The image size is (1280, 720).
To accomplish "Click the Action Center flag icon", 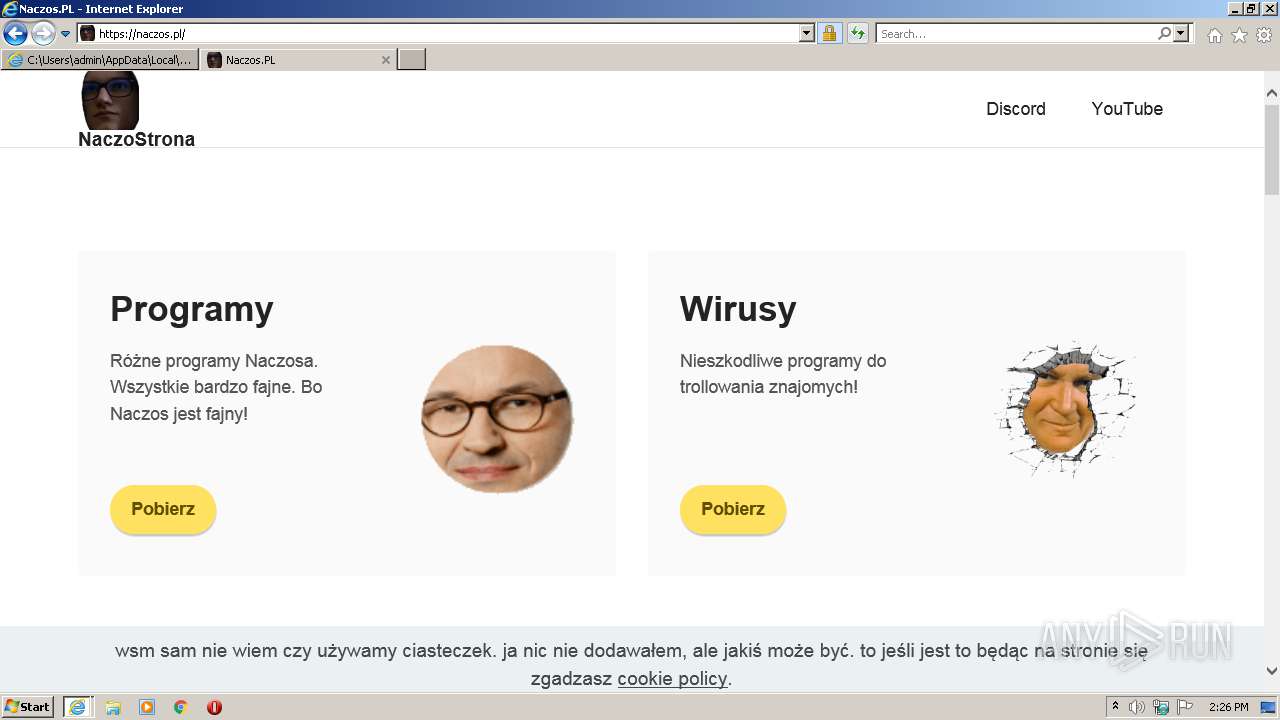I will click(1185, 707).
